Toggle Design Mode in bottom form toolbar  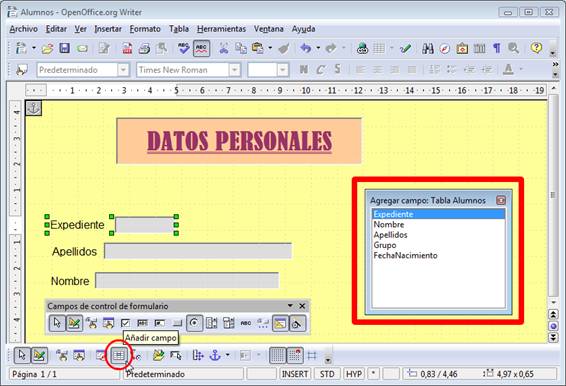coord(39,355)
